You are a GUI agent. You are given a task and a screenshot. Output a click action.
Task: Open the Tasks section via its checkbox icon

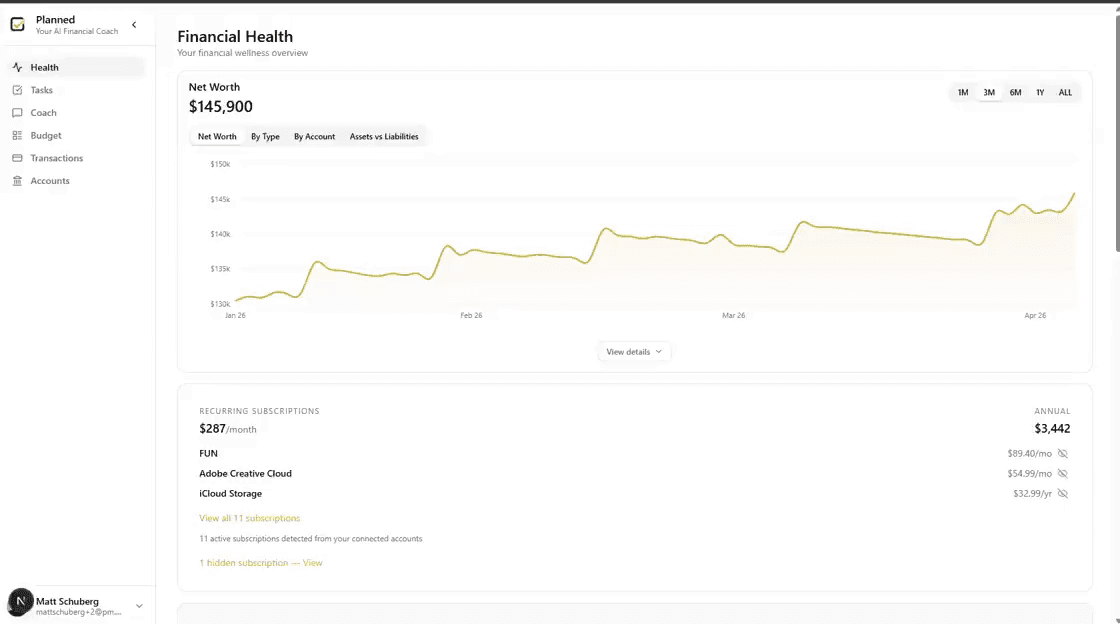pyautogui.click(x=17, y=90)
